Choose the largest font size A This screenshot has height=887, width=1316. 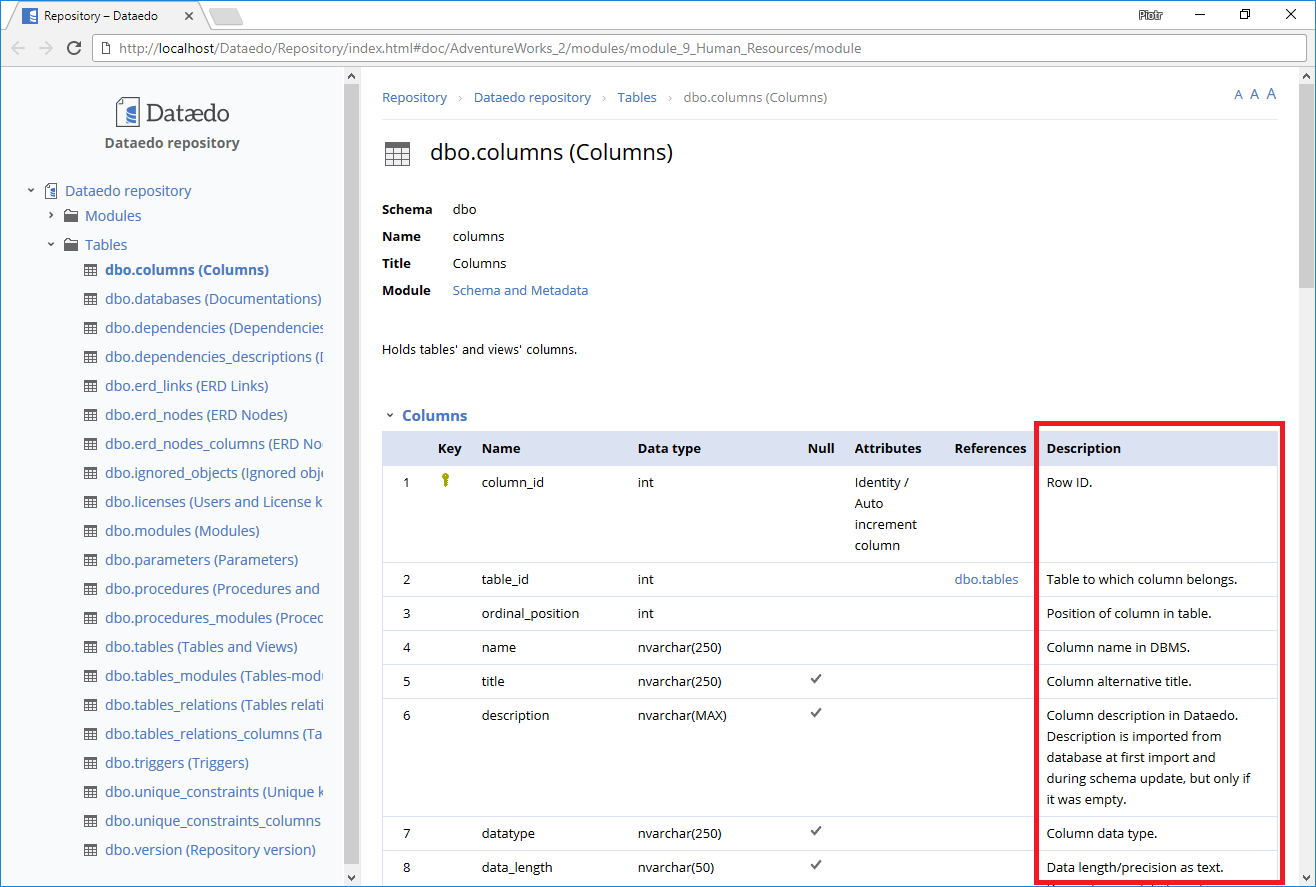coord(1271,94)
